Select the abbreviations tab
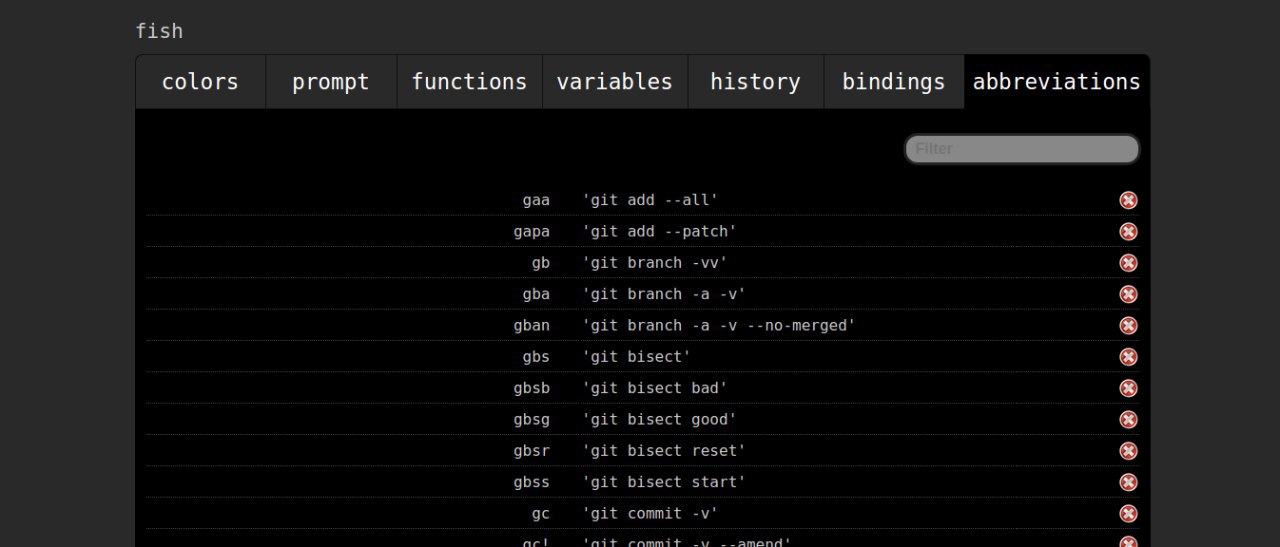The width and height of the screenshot is (1280, 547). click(x=1057, y=82)
